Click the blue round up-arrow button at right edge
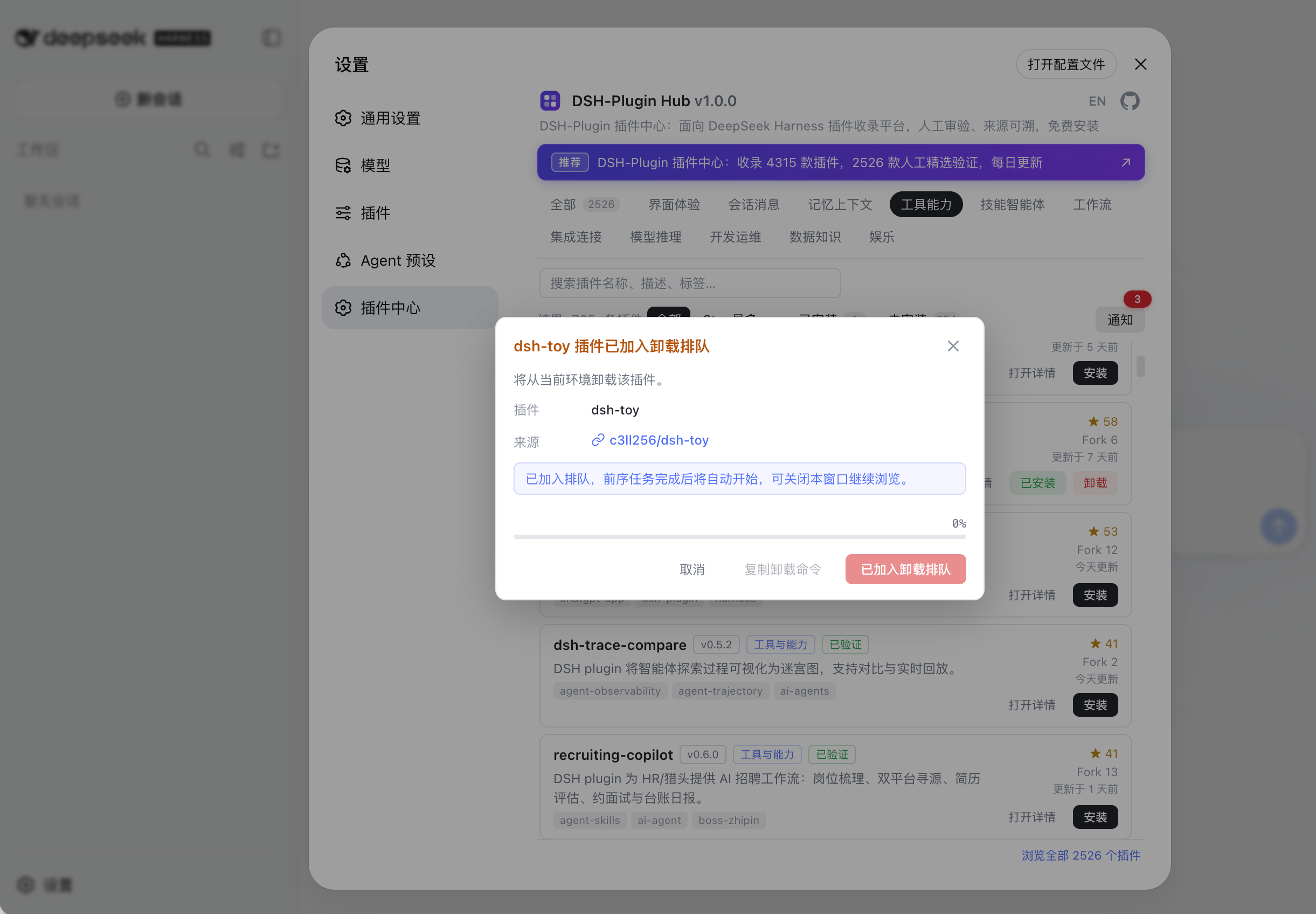 (x=1278, y=526)
